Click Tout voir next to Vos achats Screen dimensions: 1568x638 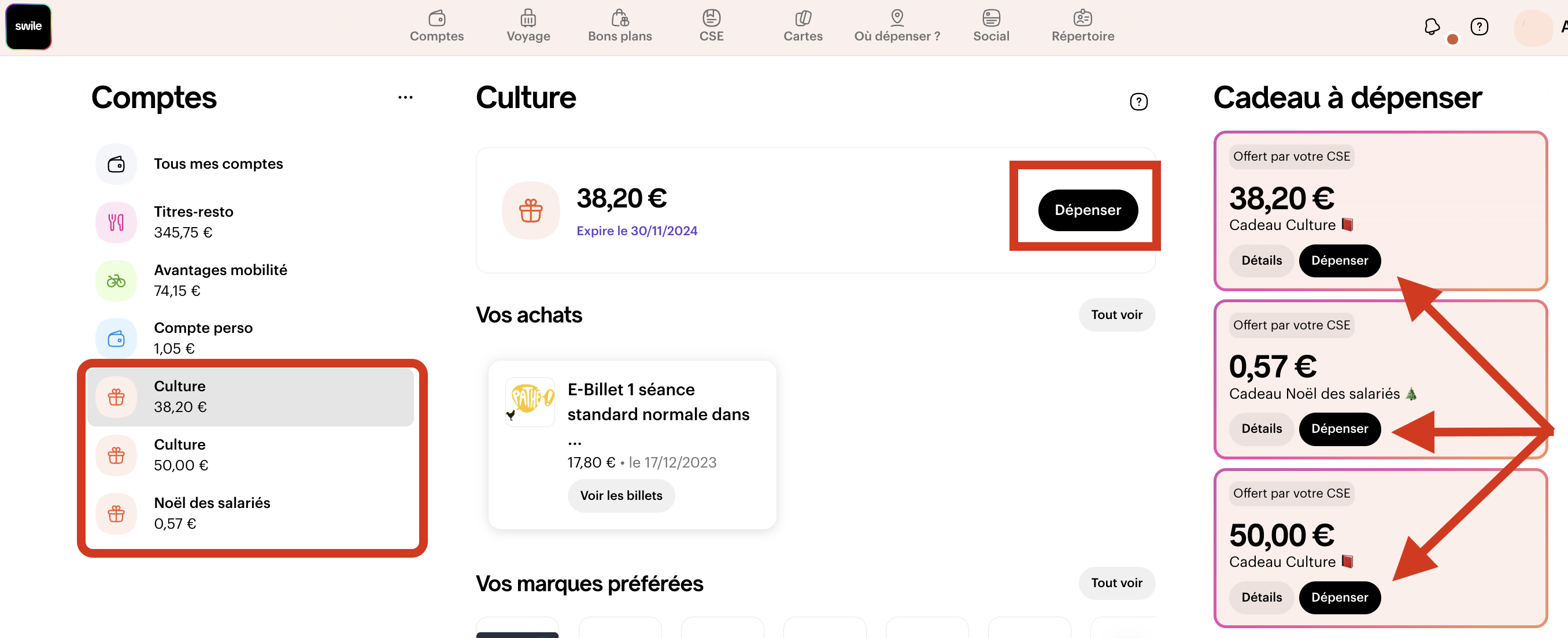click(1116, 315)
